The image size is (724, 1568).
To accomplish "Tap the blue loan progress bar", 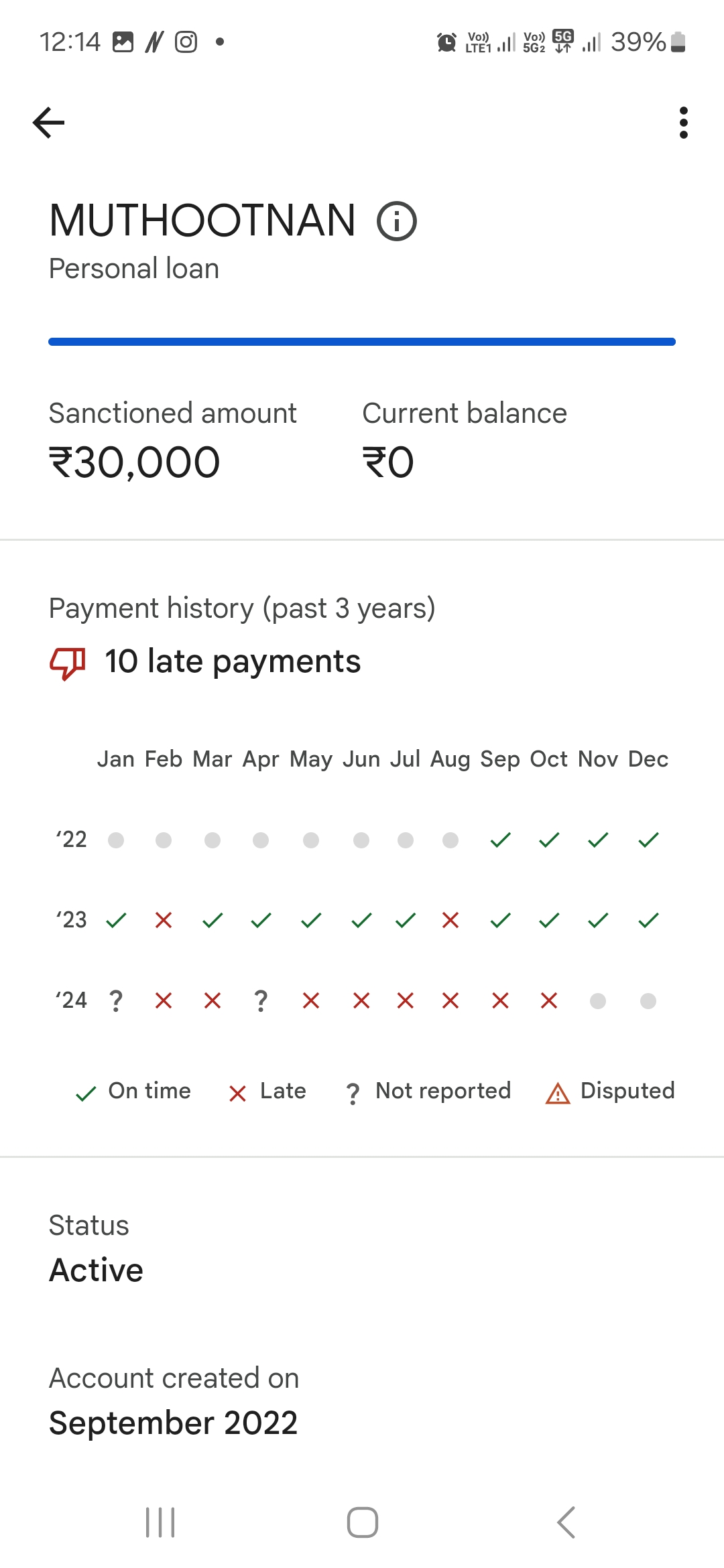I will (362, 342).
